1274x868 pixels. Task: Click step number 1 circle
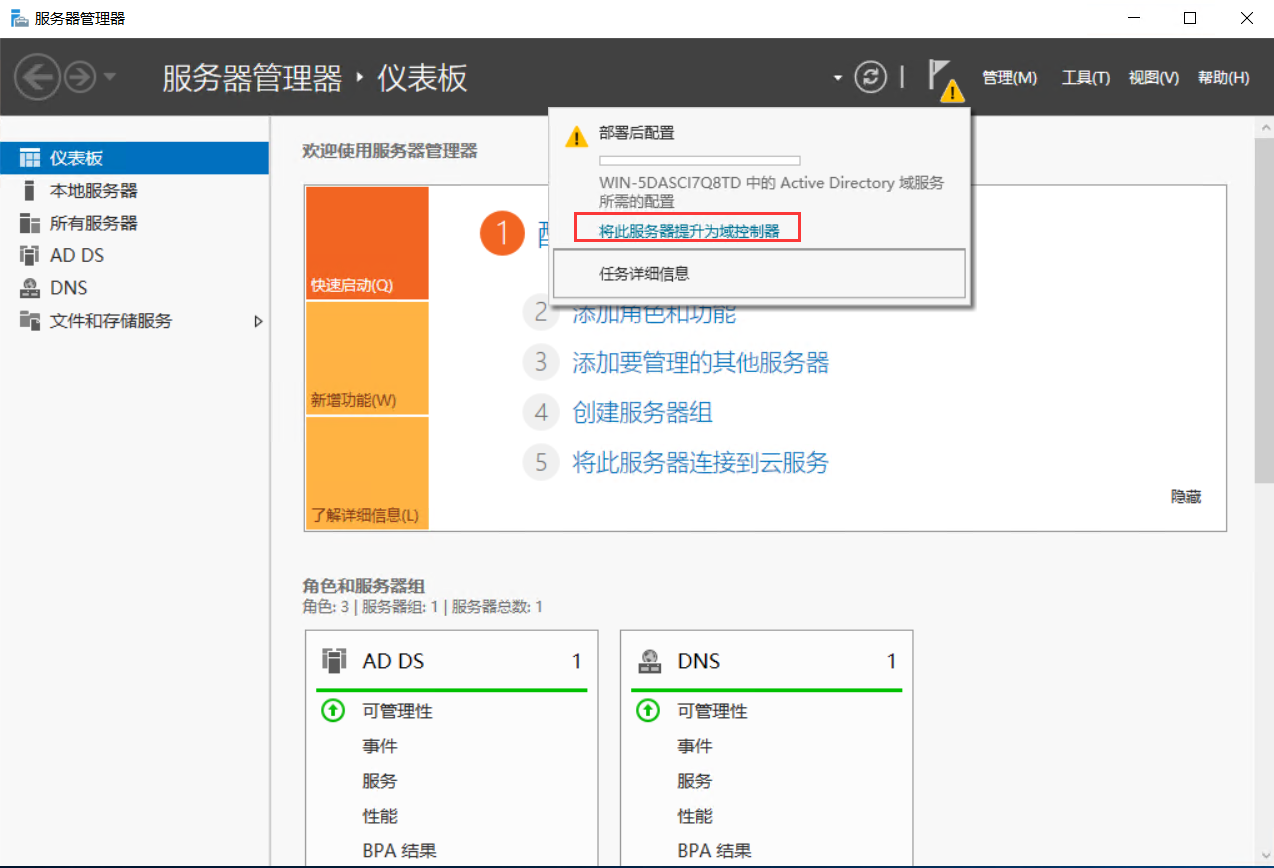pyautogui.click(x=502, y=233)
